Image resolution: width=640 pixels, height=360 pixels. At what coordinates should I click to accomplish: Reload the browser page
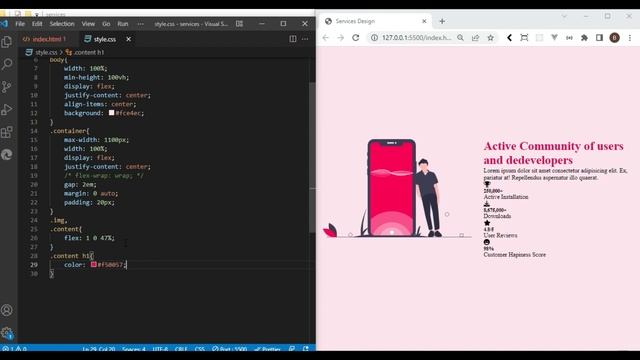[356, 38]
